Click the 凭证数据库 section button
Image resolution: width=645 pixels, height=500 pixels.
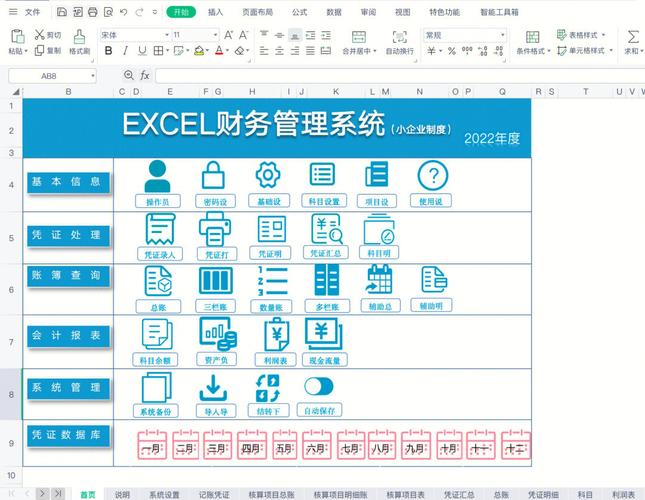click(68, 436)
